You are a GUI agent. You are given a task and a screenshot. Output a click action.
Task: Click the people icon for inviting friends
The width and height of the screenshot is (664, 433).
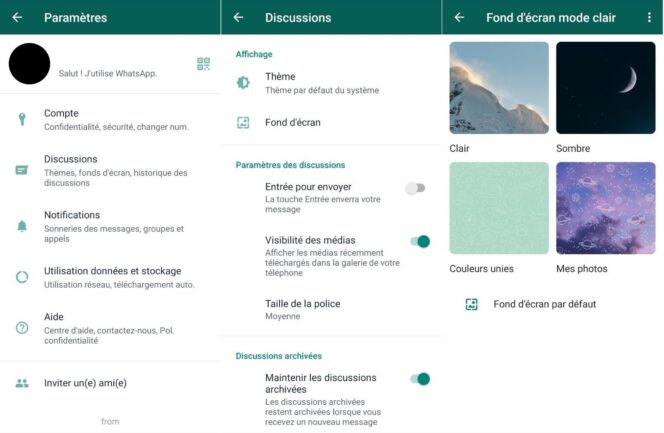click(x=22, y=383)
